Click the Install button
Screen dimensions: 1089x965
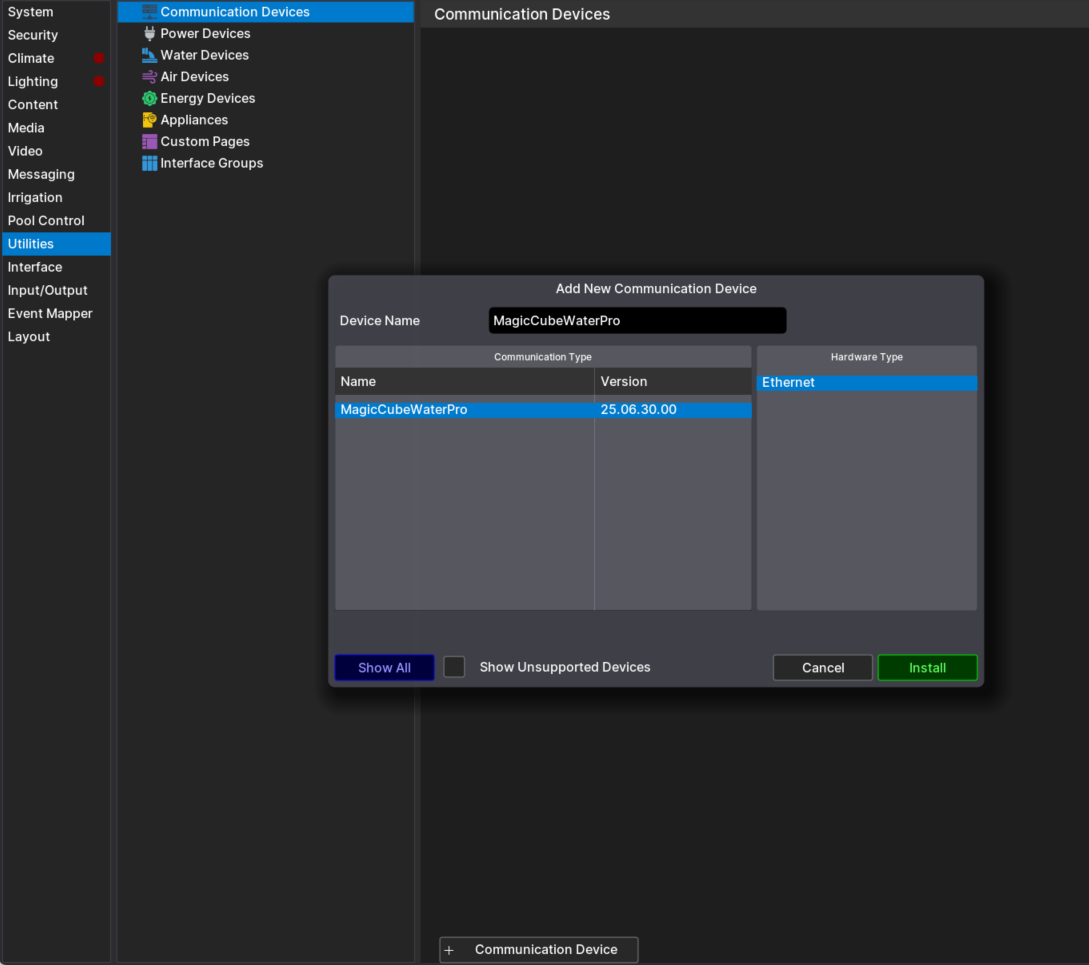[x=927, y=668]
